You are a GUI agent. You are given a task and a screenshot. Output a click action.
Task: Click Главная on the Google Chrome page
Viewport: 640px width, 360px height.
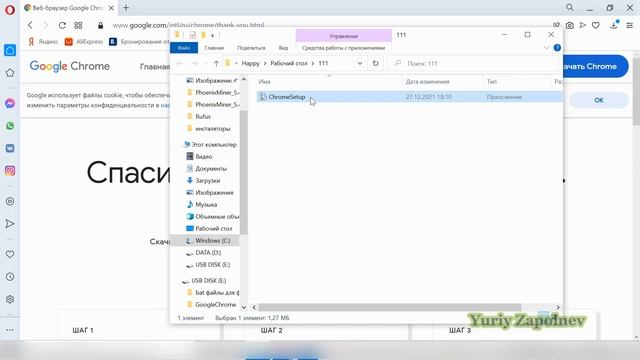tap(155, 67)
